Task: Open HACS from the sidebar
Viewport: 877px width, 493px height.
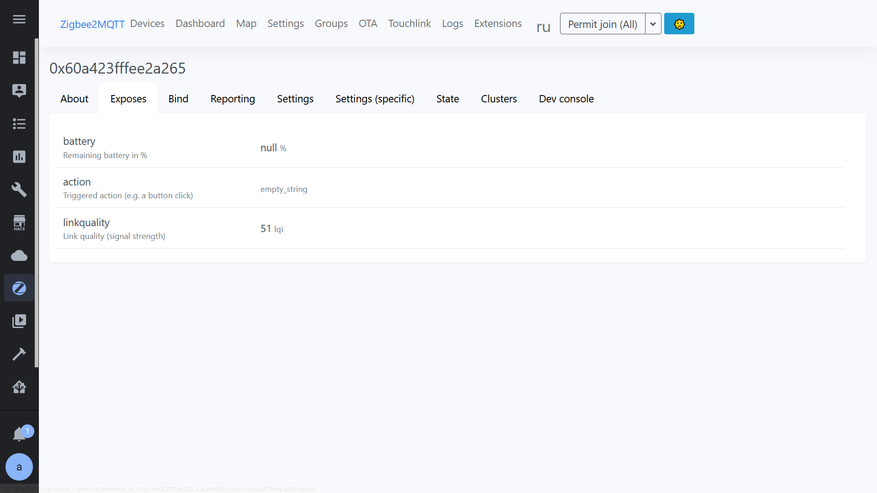Action: point(19,223)
